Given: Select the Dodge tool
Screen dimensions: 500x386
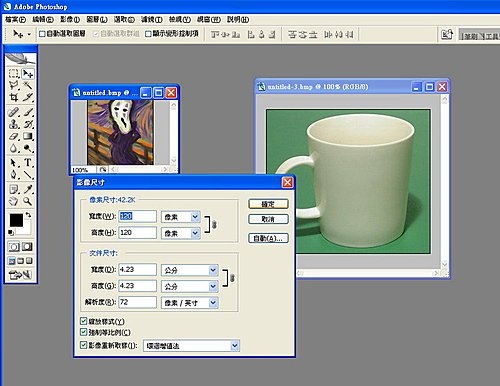Looking at the screenshot, I should (x=28, y=148).
